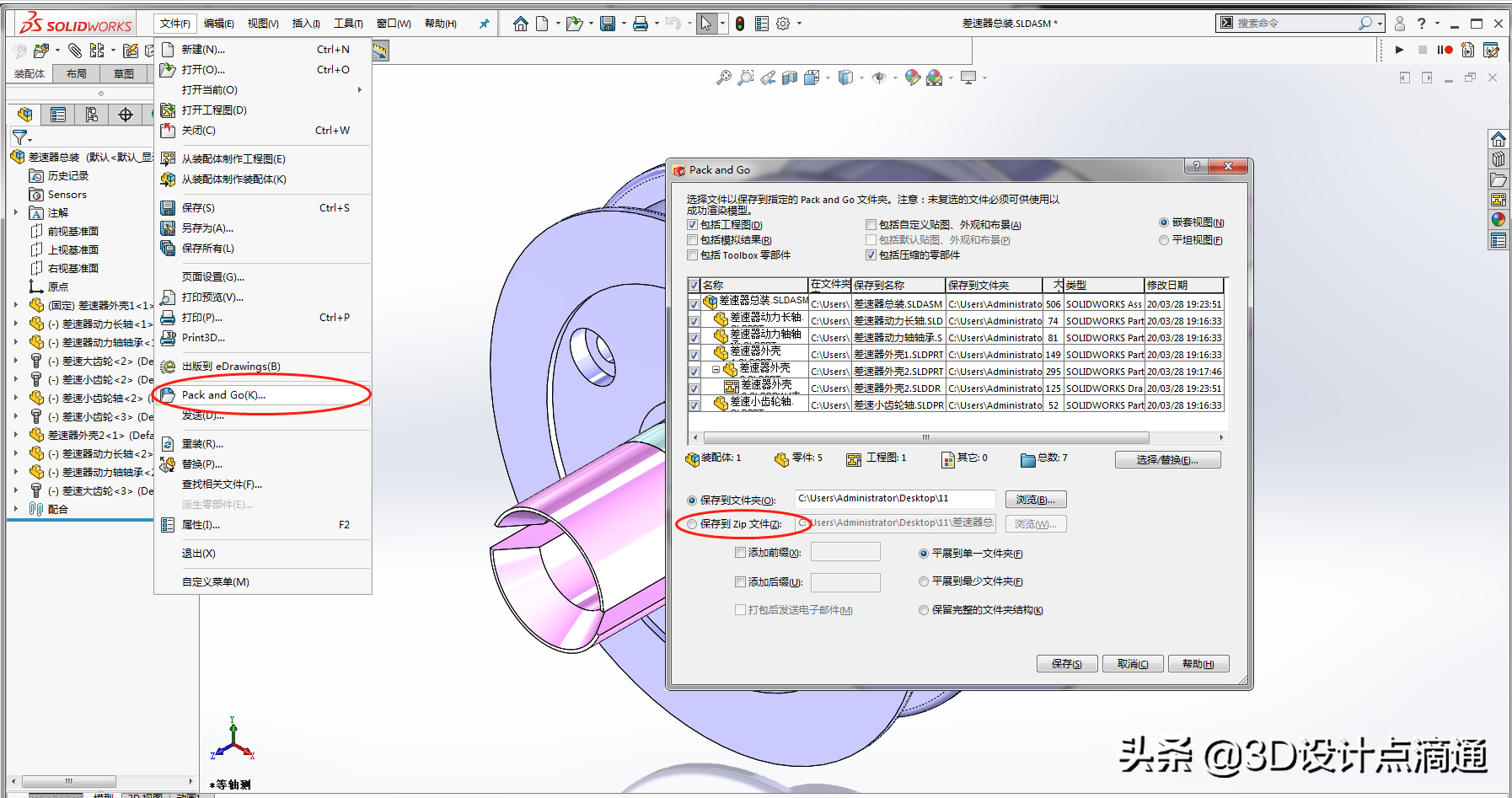Click the 保存到文件夹 path input field
Image resolution: width=1512 pixels, height=798 pixels.
[x=895, y=499]
